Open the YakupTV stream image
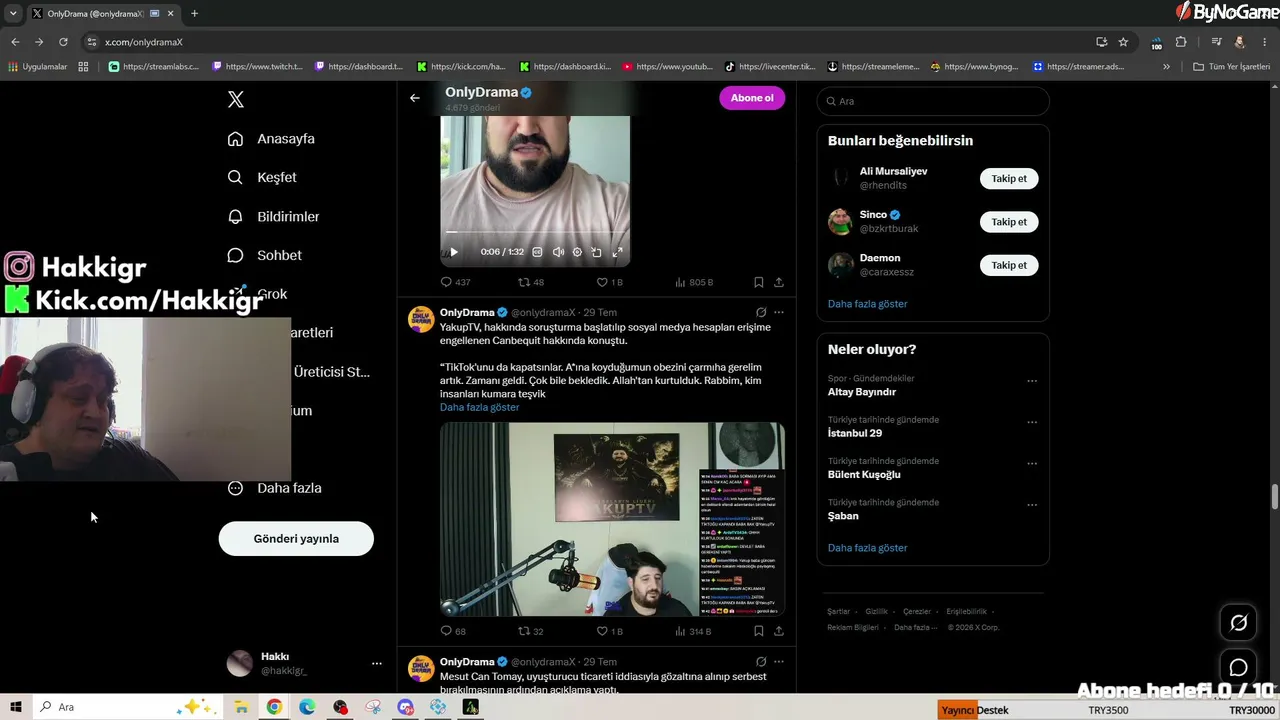 612,519
